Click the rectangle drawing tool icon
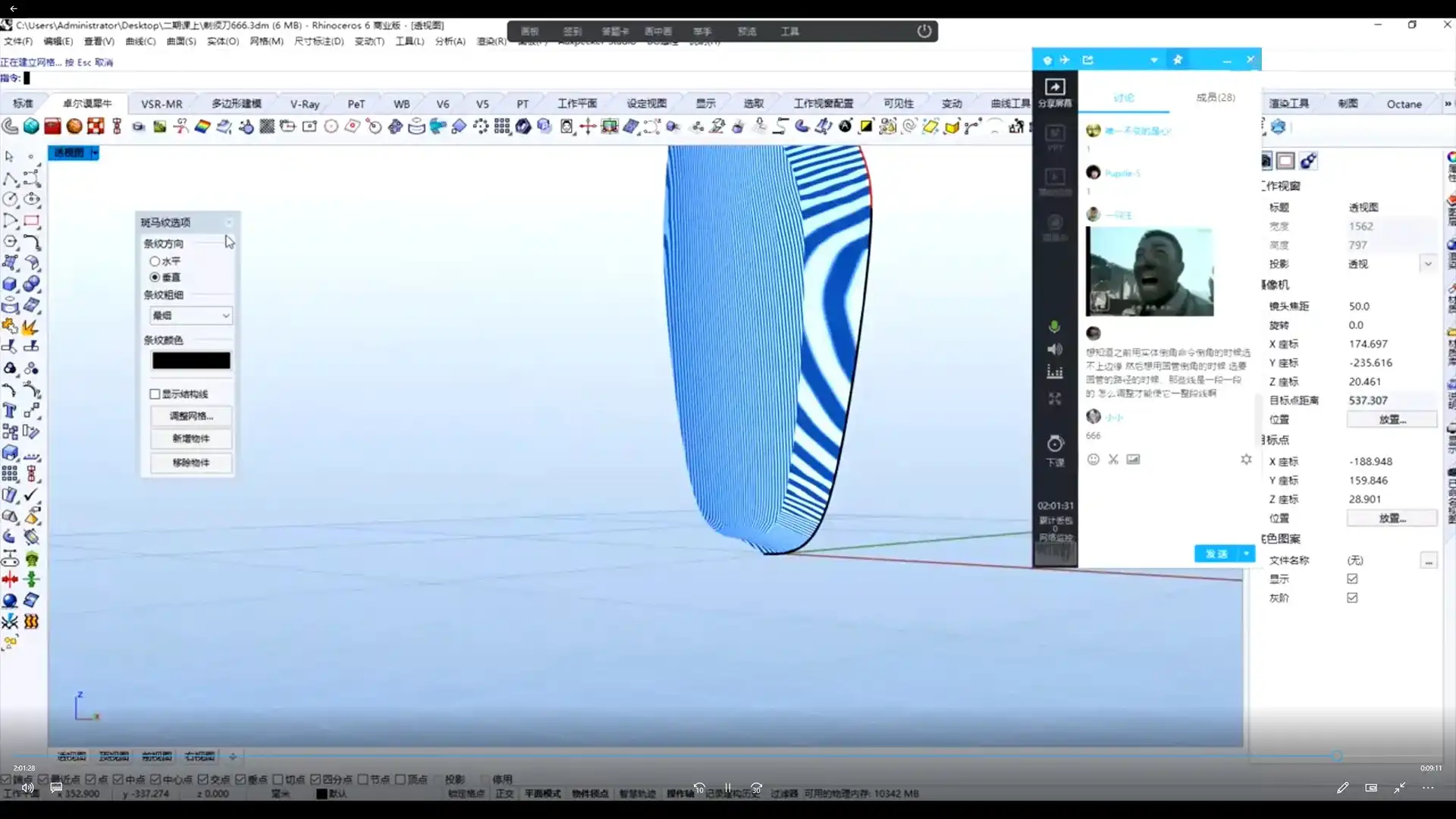This screenshot has height=819, width=1456. tap(31, 221)
